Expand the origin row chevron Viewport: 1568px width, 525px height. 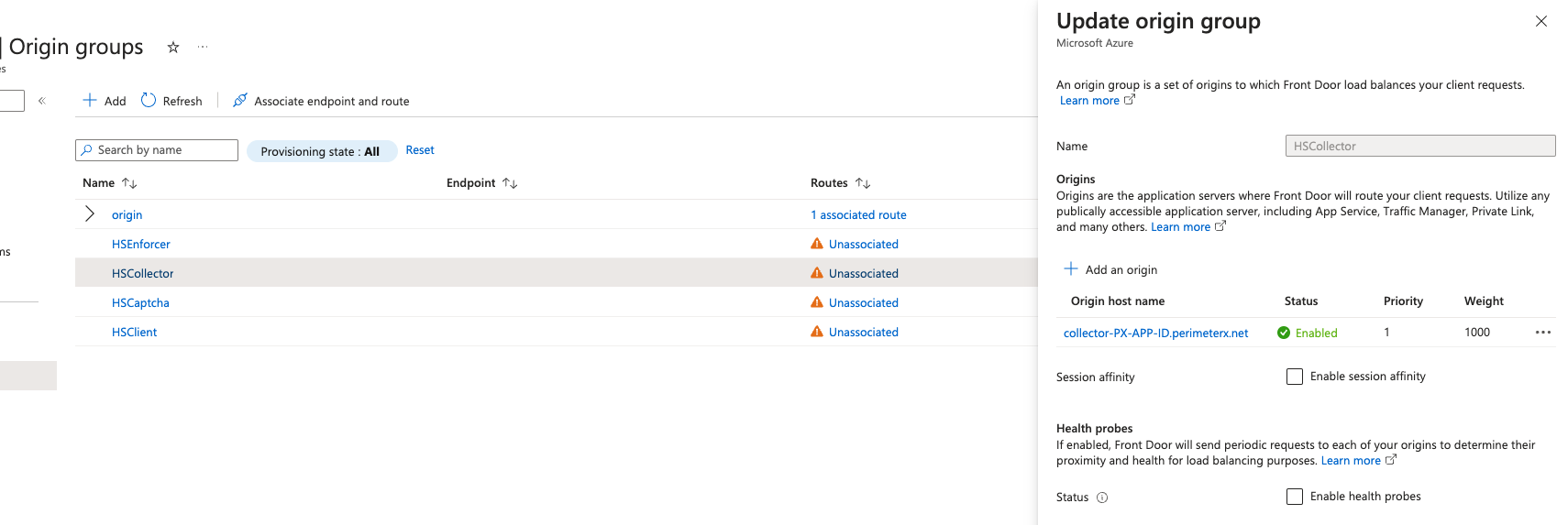pos(90,214)
